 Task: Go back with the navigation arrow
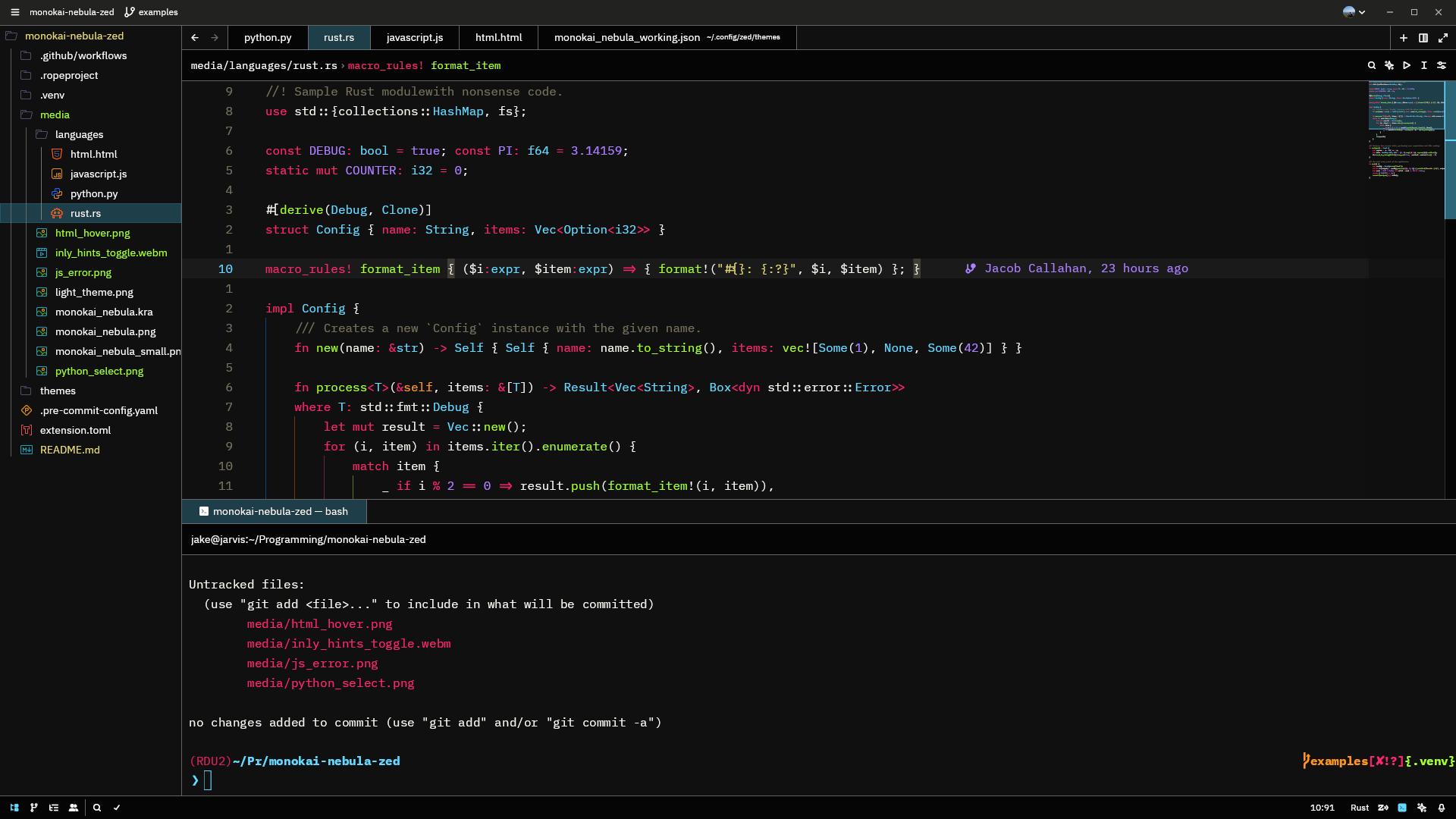click(x=195, y=37)
